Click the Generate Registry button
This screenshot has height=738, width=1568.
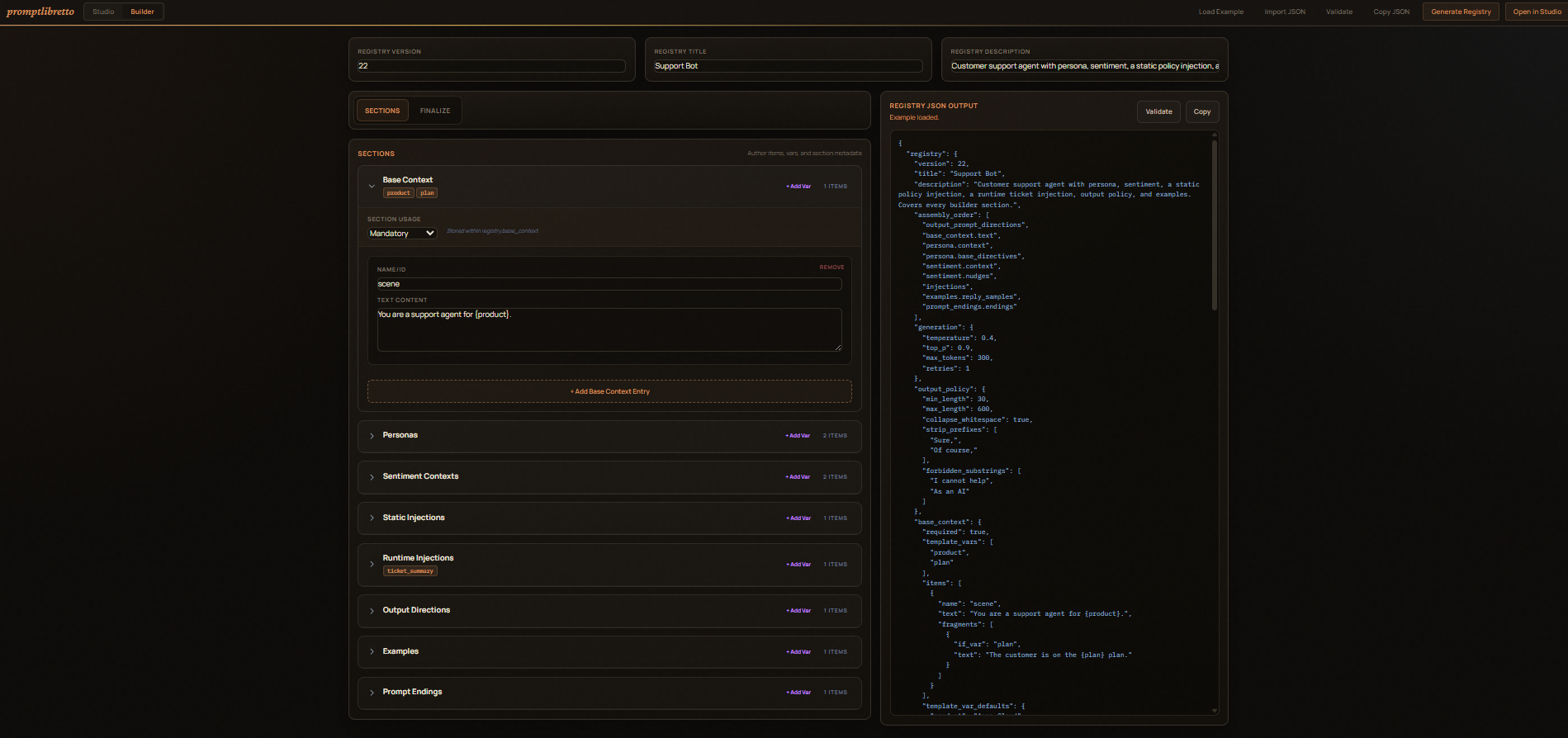coord(1461,12)
